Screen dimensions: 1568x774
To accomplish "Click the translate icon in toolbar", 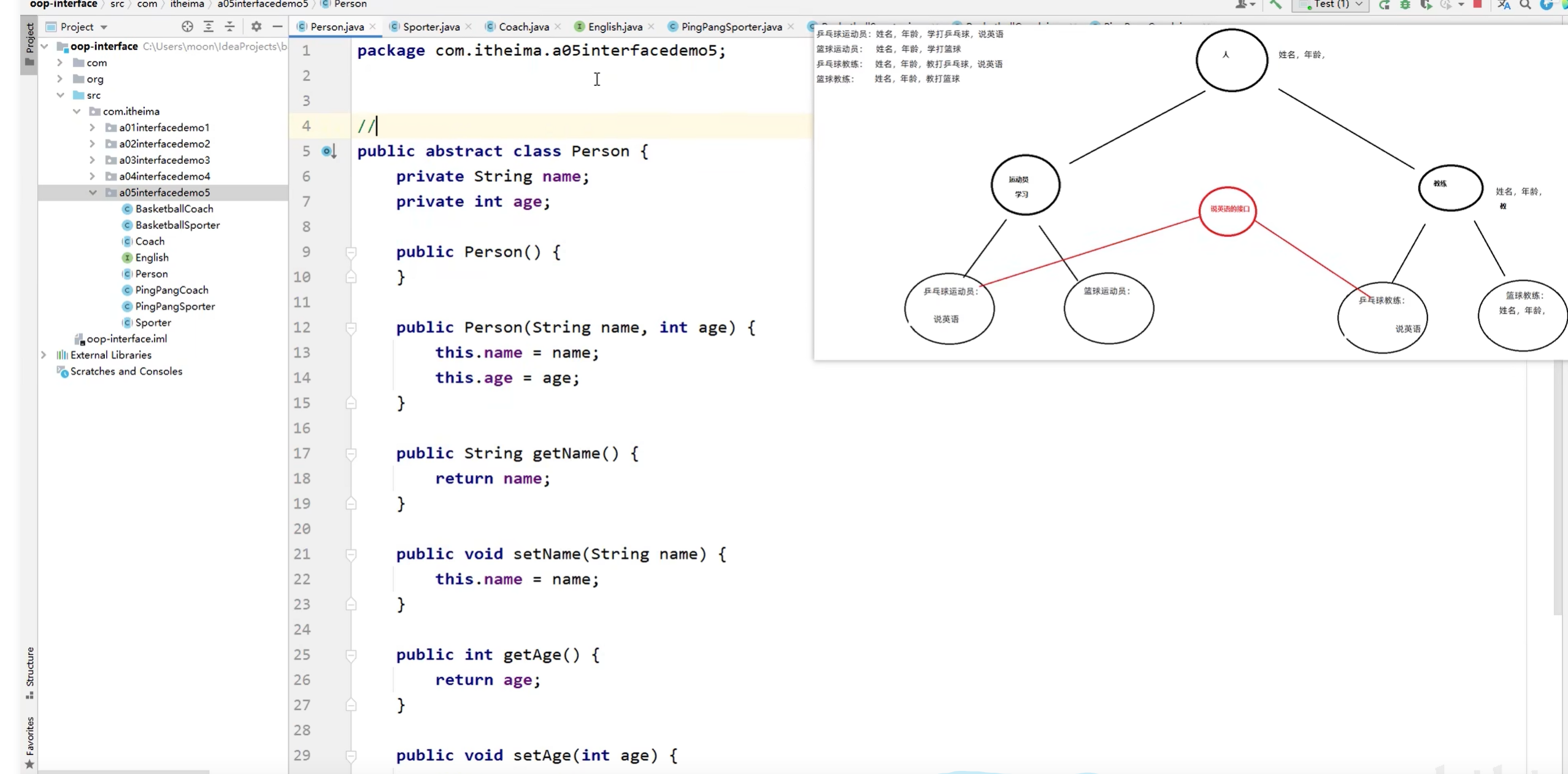I will (1504, 5).
